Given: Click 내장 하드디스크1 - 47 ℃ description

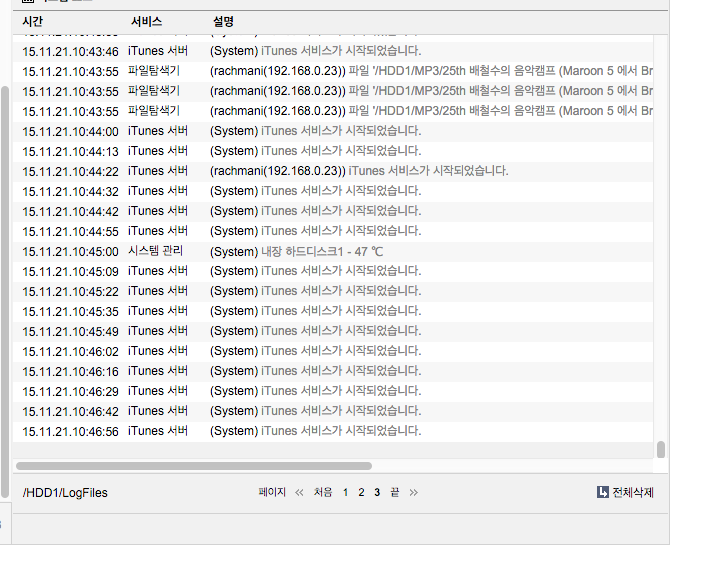Looking at the screenshot, I should (x=322, y=251).
